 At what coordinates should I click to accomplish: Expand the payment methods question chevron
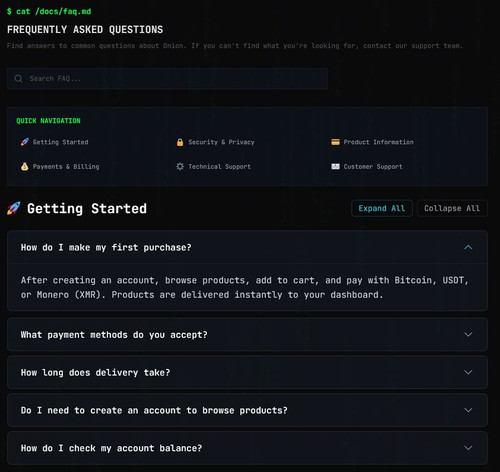pos(468,334)
